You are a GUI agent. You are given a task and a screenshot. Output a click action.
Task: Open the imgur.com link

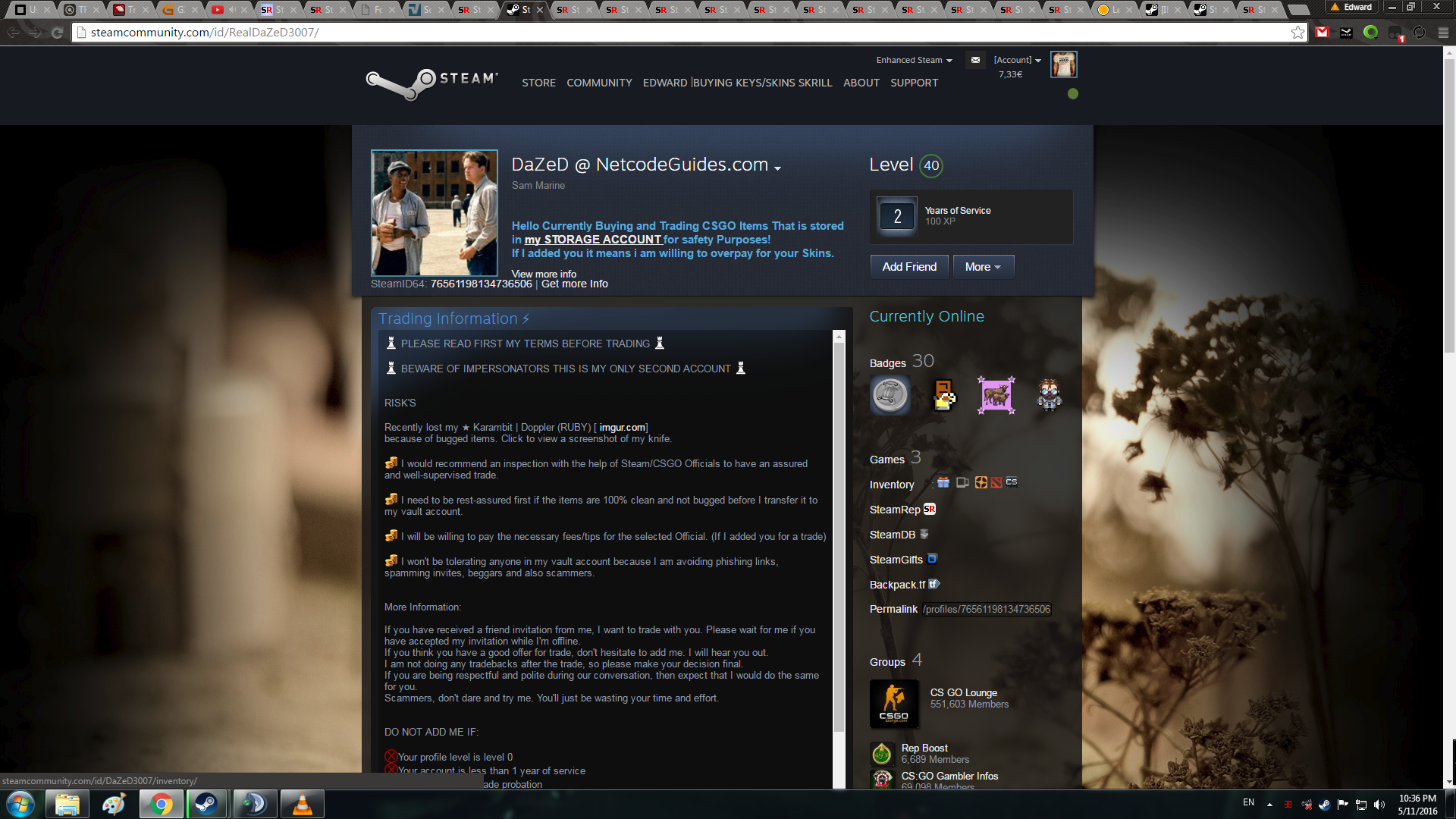(x=622, y=428)
